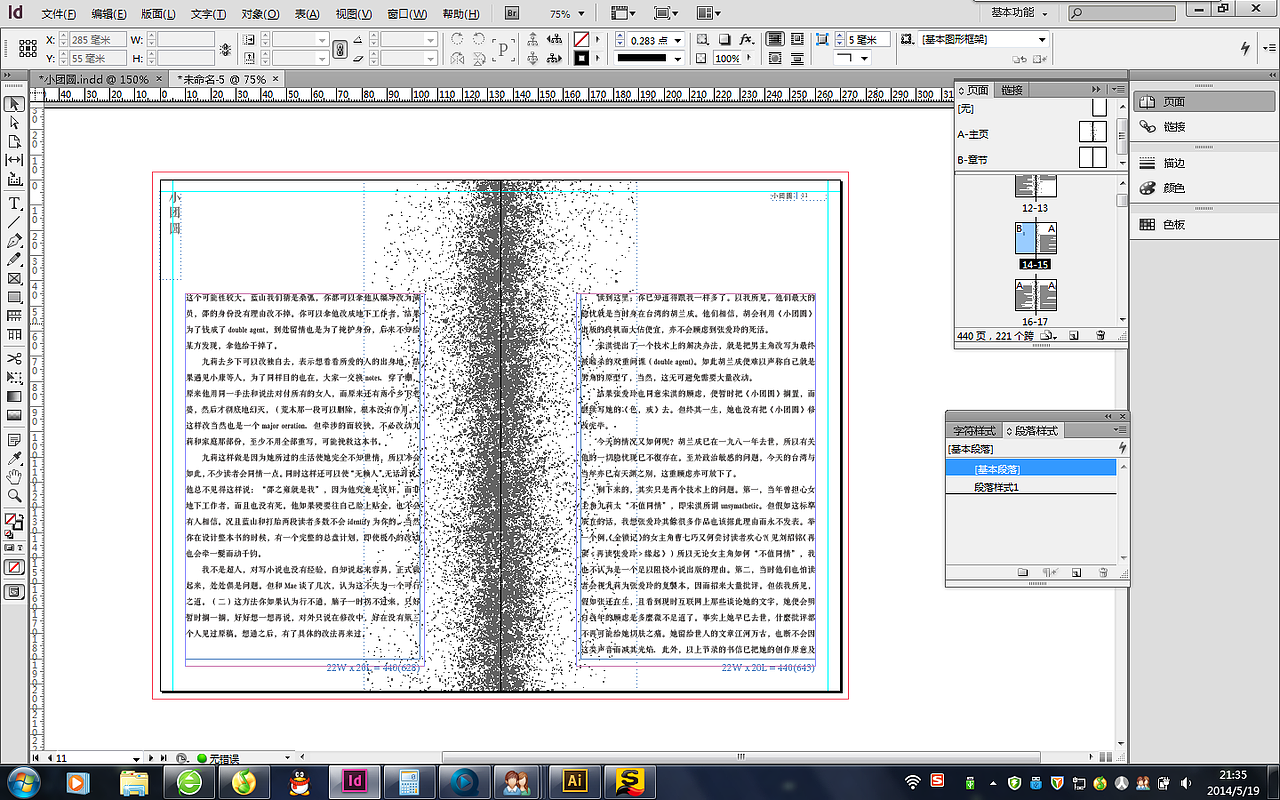Image resolution: width=1280 pixels, height=800 pixels.
Task: Select the 14-15 spread thumbnail
Action: tap(1035, 239)
